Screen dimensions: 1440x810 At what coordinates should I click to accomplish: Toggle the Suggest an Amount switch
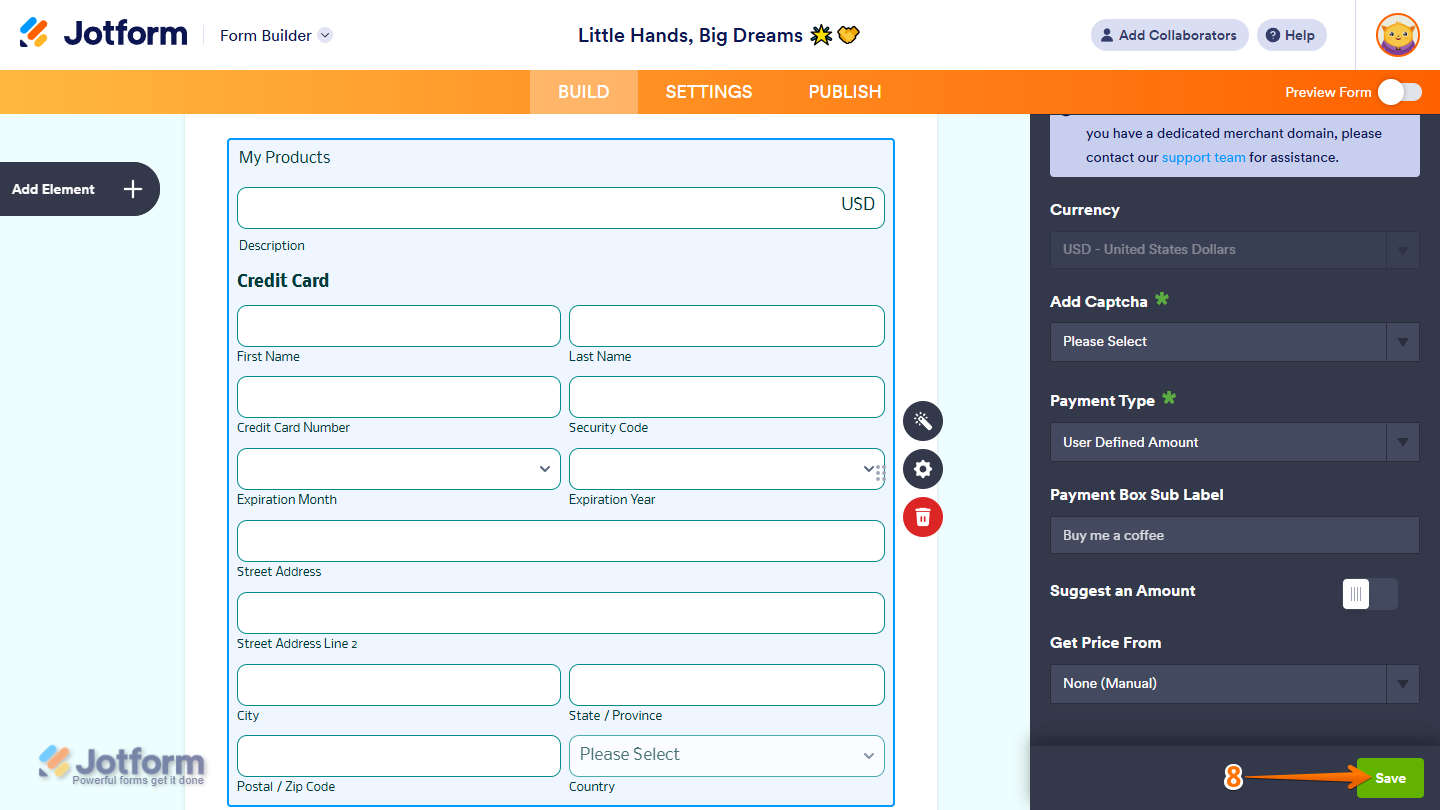[1370, 594]
